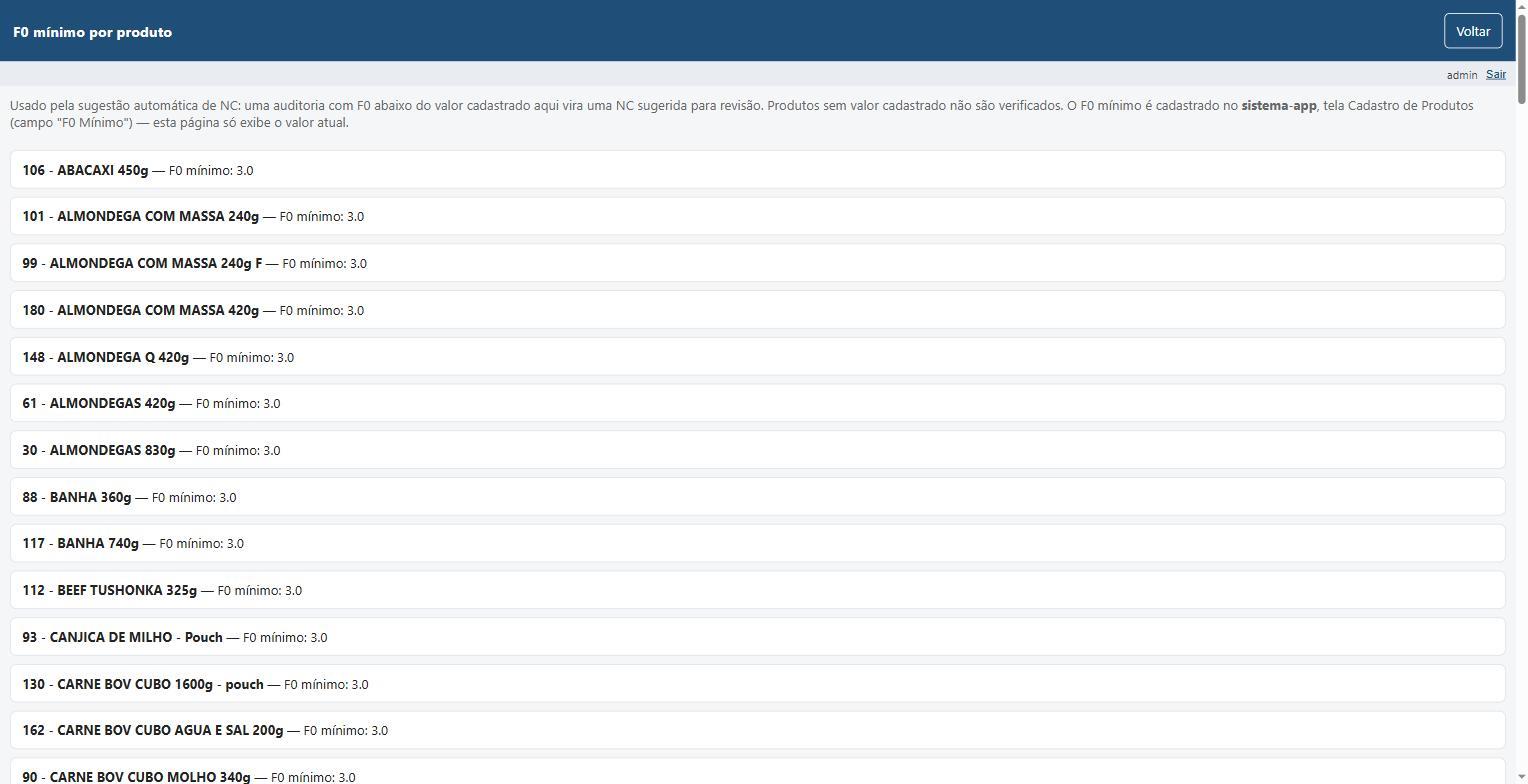Select row 130 - CARNE BOV CUBO 1600g - pouch

click(x=757, y=684)
